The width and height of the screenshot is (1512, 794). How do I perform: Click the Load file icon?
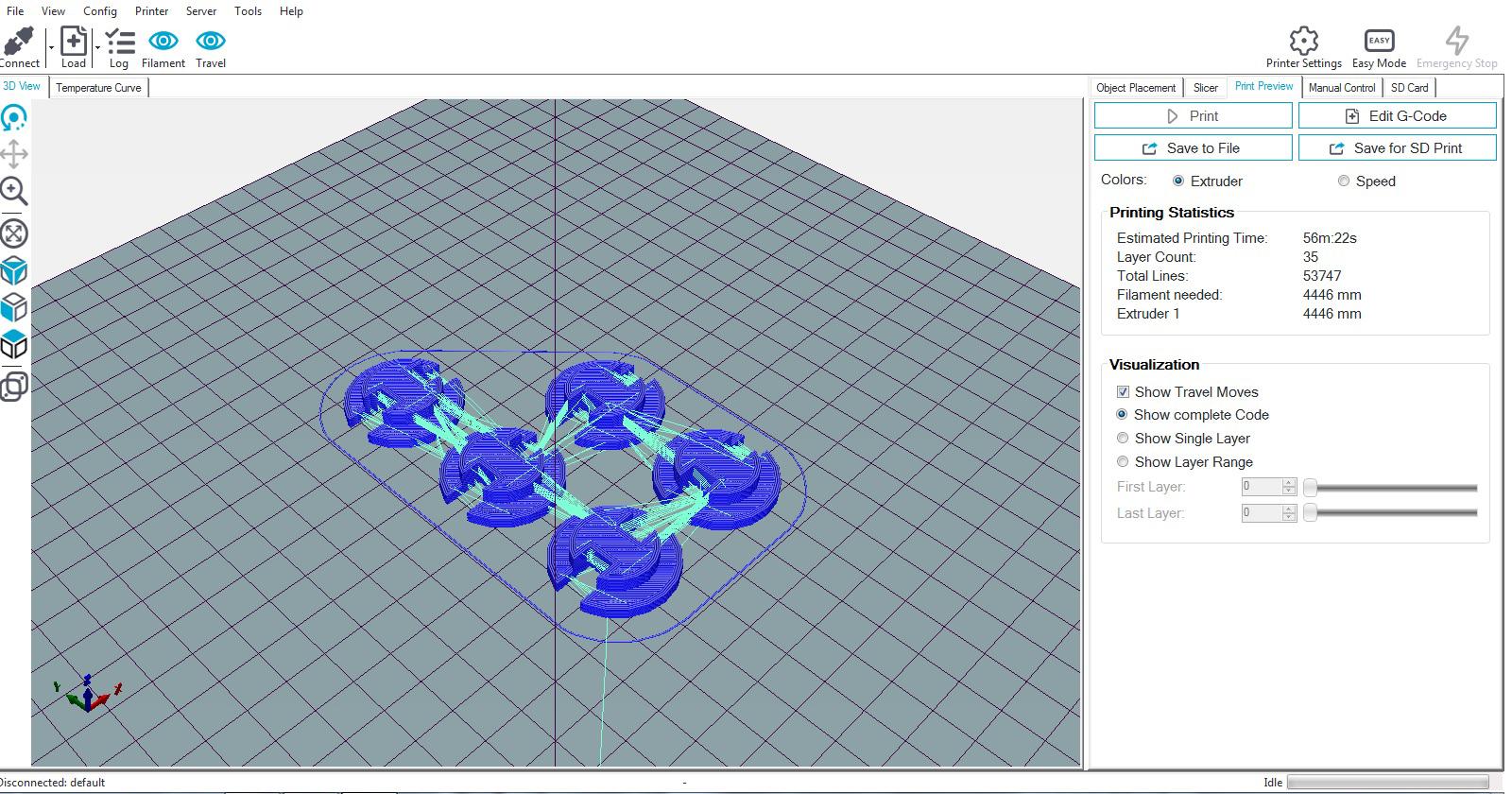(x=74, y=41)
